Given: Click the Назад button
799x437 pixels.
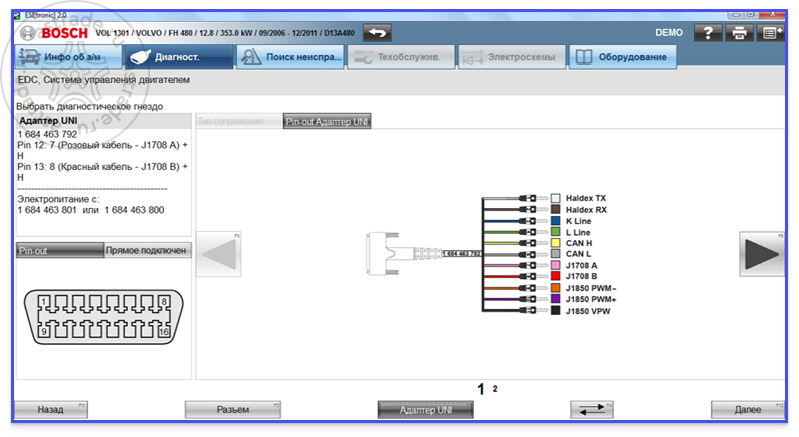Looking at the screenshot, I should [50, 409].
